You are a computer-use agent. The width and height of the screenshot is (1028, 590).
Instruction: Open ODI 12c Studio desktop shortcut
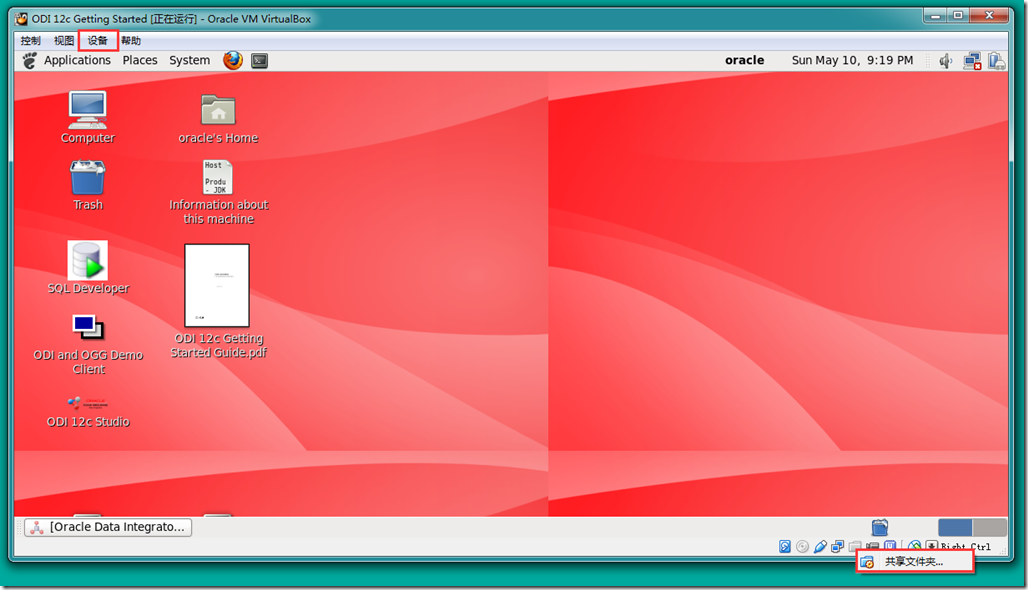tap(88, 403)
